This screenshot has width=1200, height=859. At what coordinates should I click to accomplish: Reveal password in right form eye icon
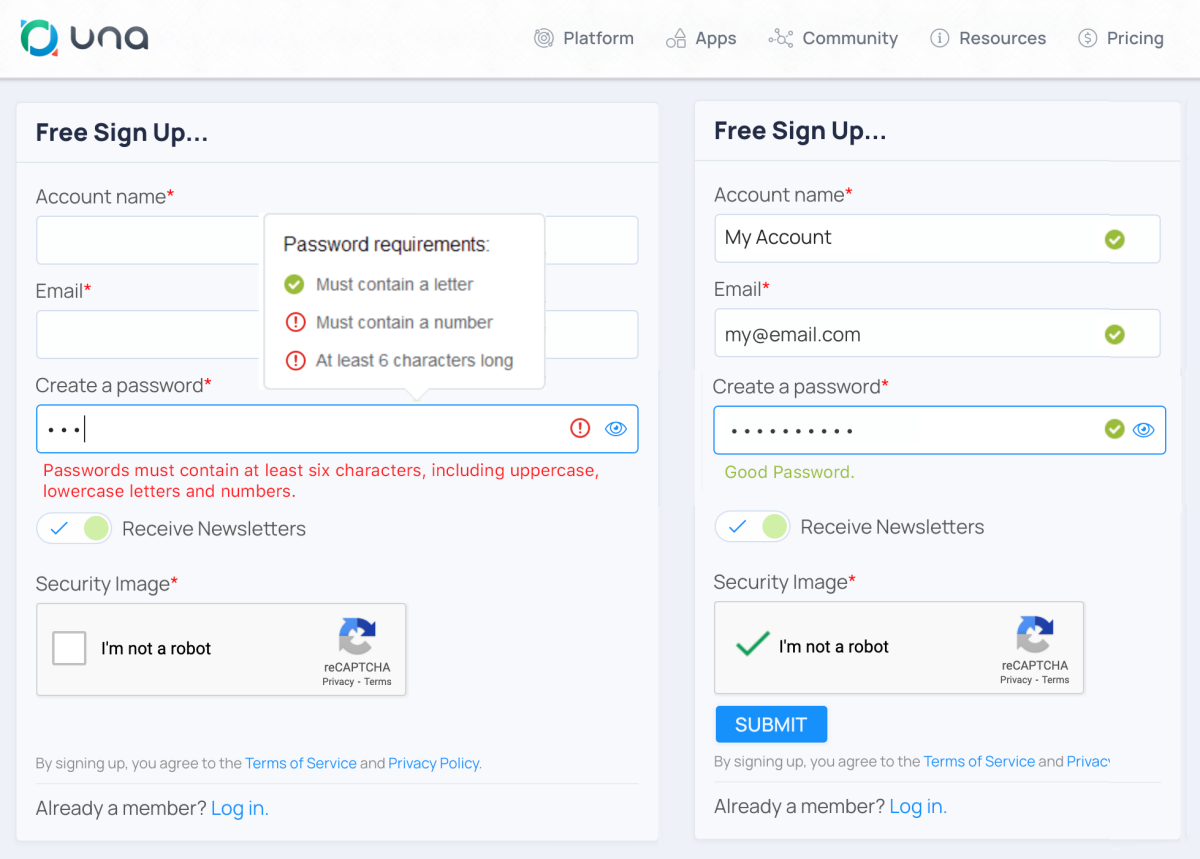pos(1143,430)
